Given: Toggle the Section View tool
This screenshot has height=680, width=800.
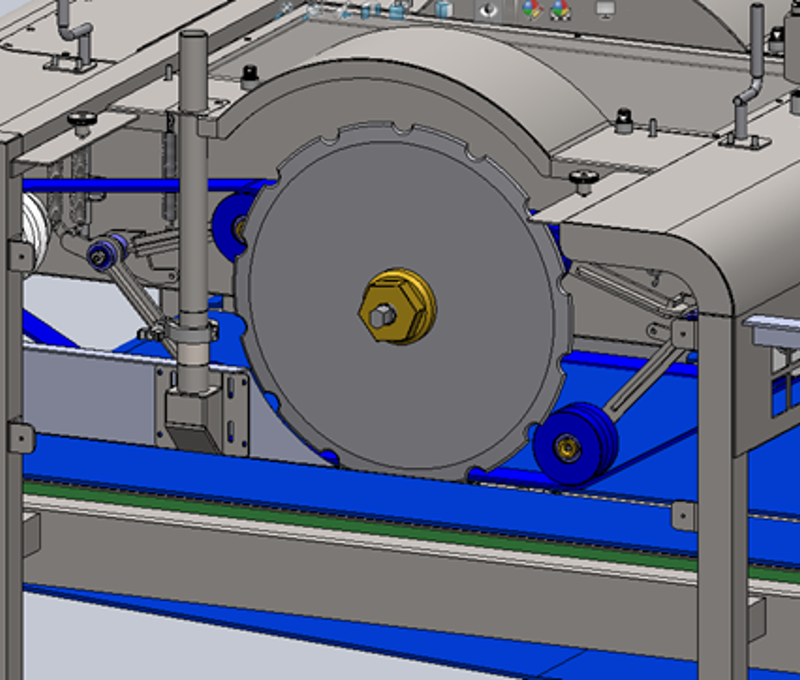Looking at the screenshot, I should click(x=371, y=11).
